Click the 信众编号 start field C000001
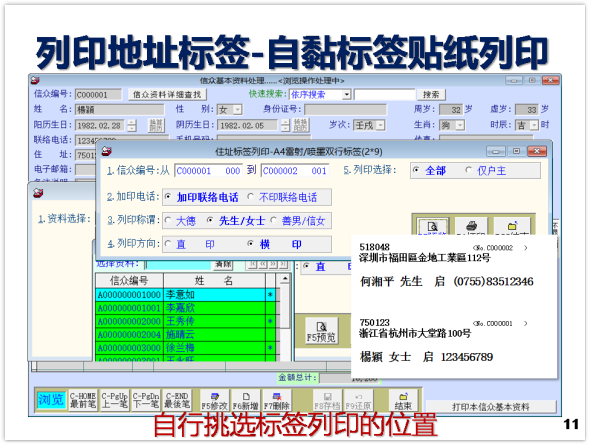 (x=209, y=171)
